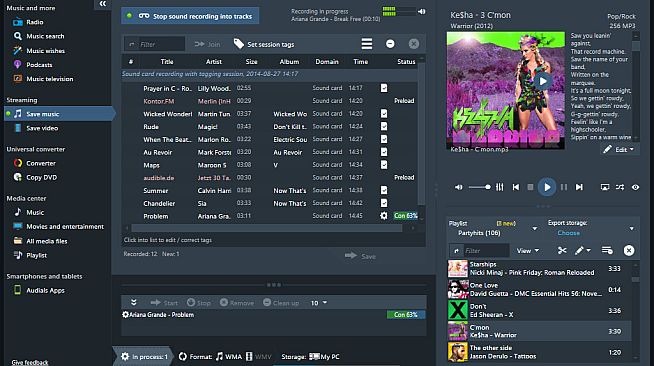Click Set session tags

coord(264,44)
